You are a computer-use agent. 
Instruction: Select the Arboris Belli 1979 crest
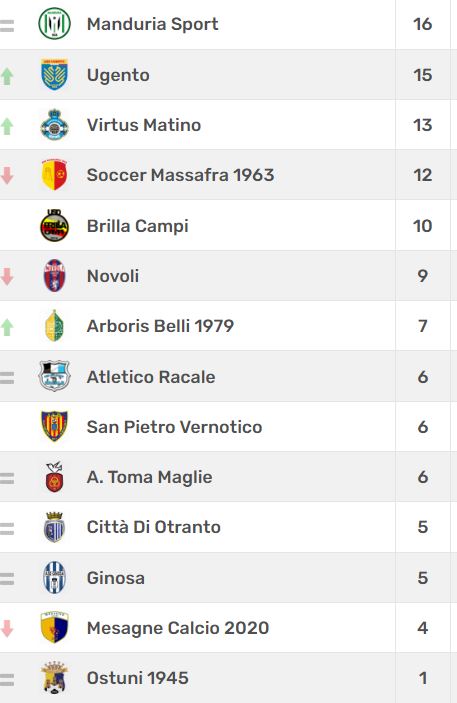pos(54,326)
